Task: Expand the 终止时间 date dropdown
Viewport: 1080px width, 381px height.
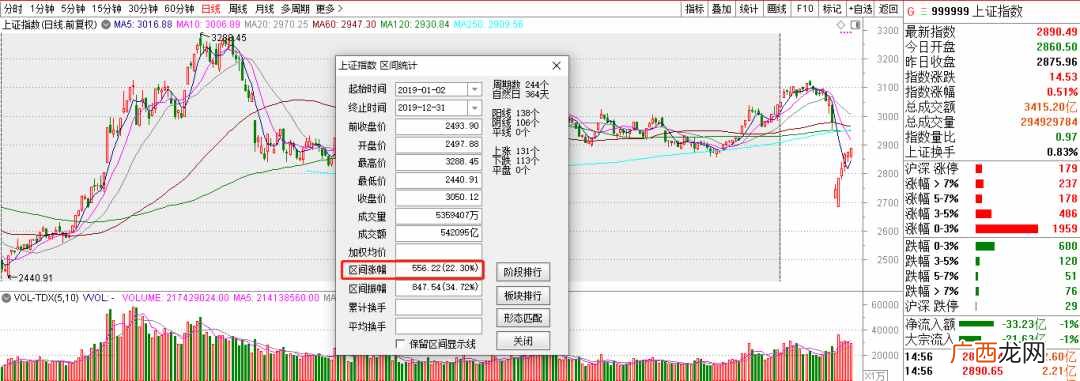Action: click(474, 108)
